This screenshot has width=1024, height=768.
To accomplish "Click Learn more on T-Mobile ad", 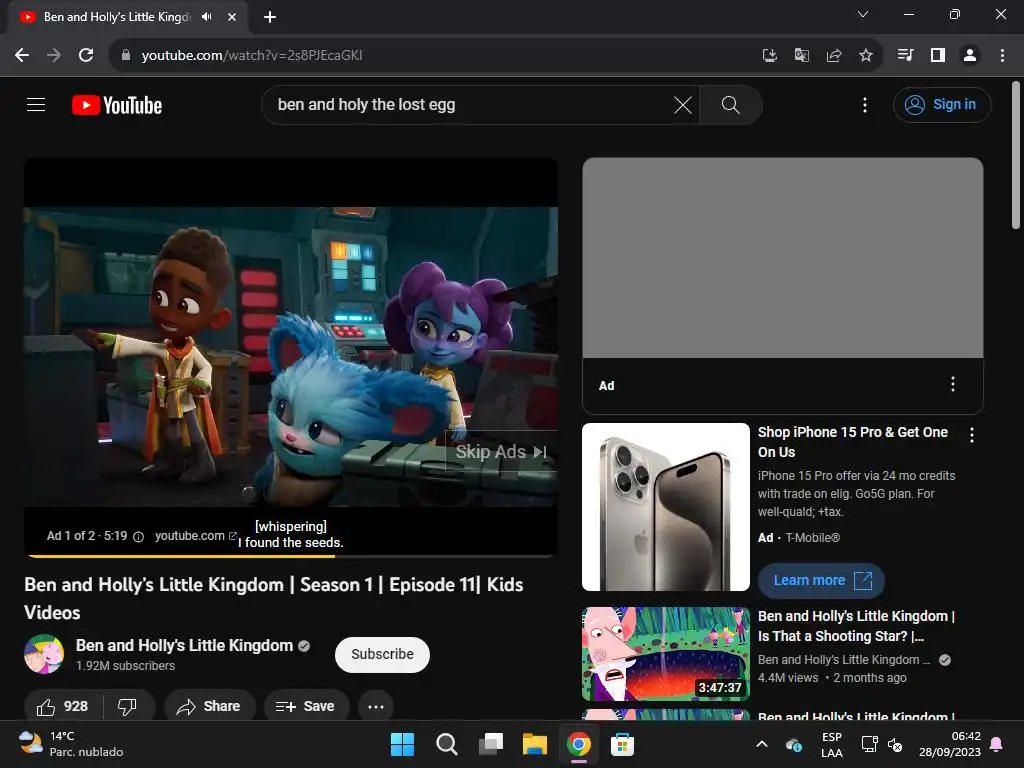I will (821, 581).
